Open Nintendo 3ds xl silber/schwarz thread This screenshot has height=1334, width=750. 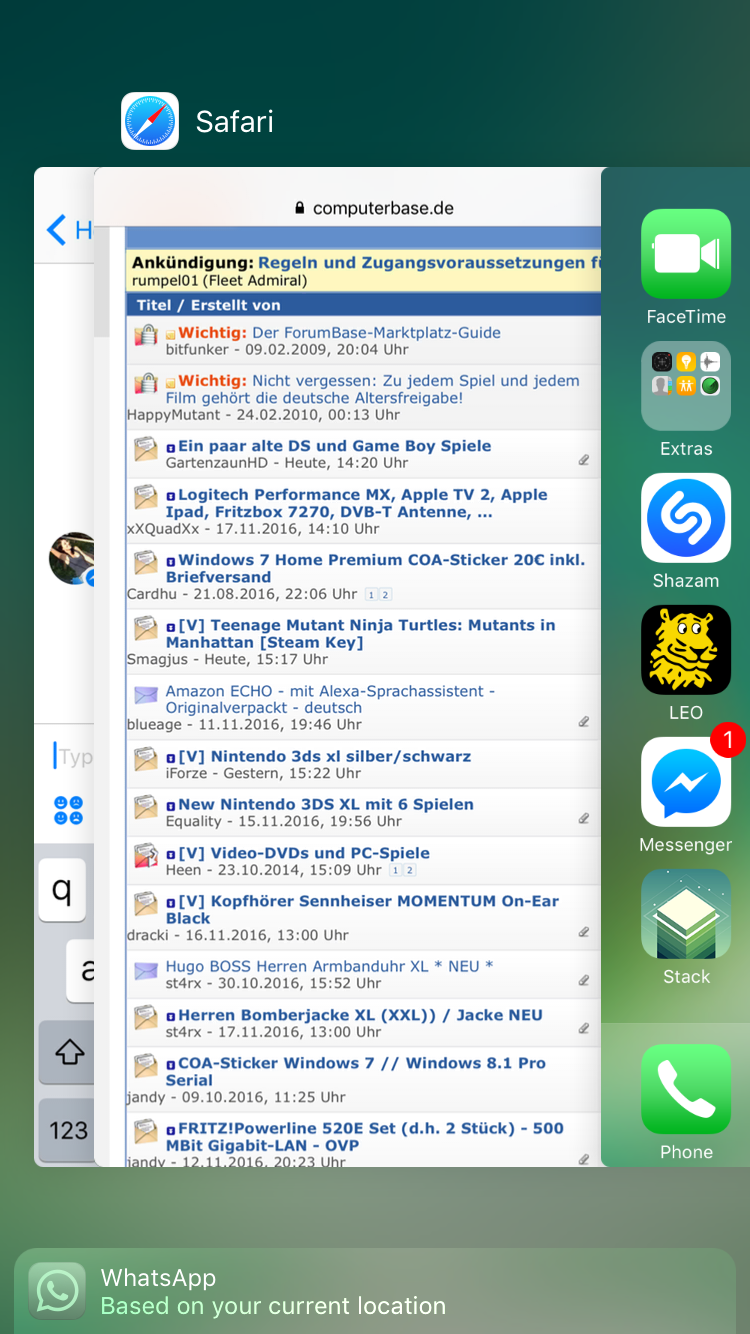click(324, 756)
